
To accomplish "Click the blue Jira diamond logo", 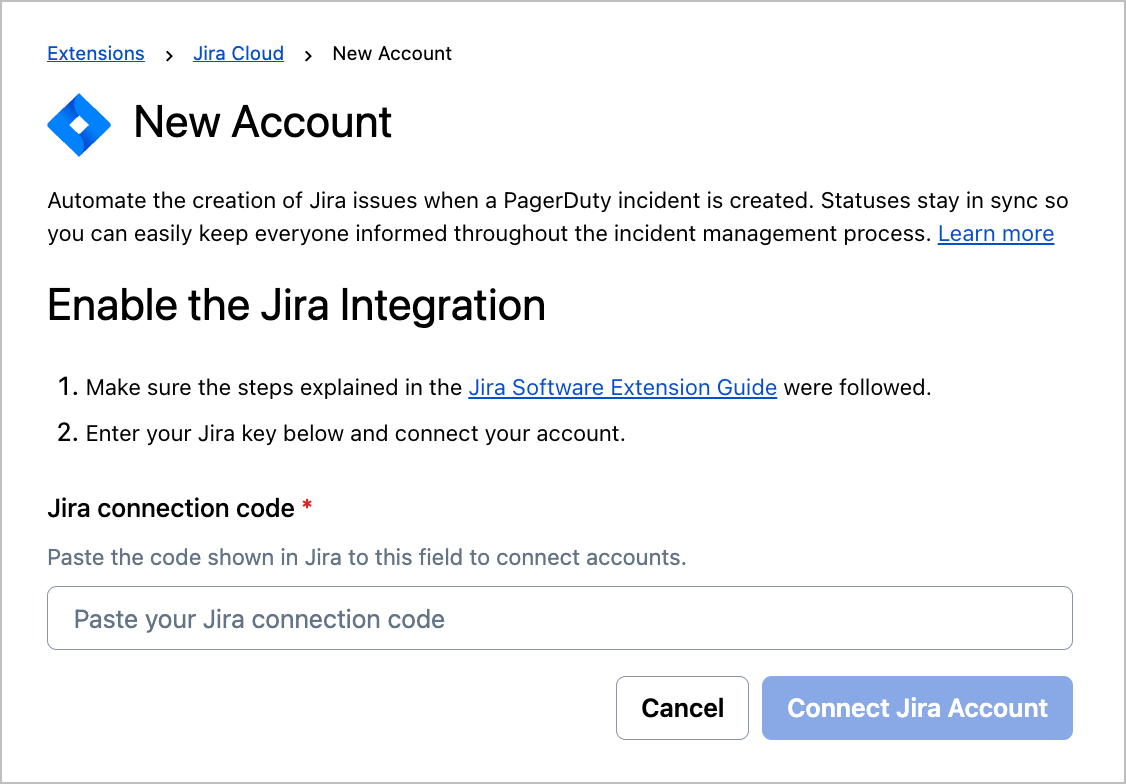I will [x=79, y=123].
